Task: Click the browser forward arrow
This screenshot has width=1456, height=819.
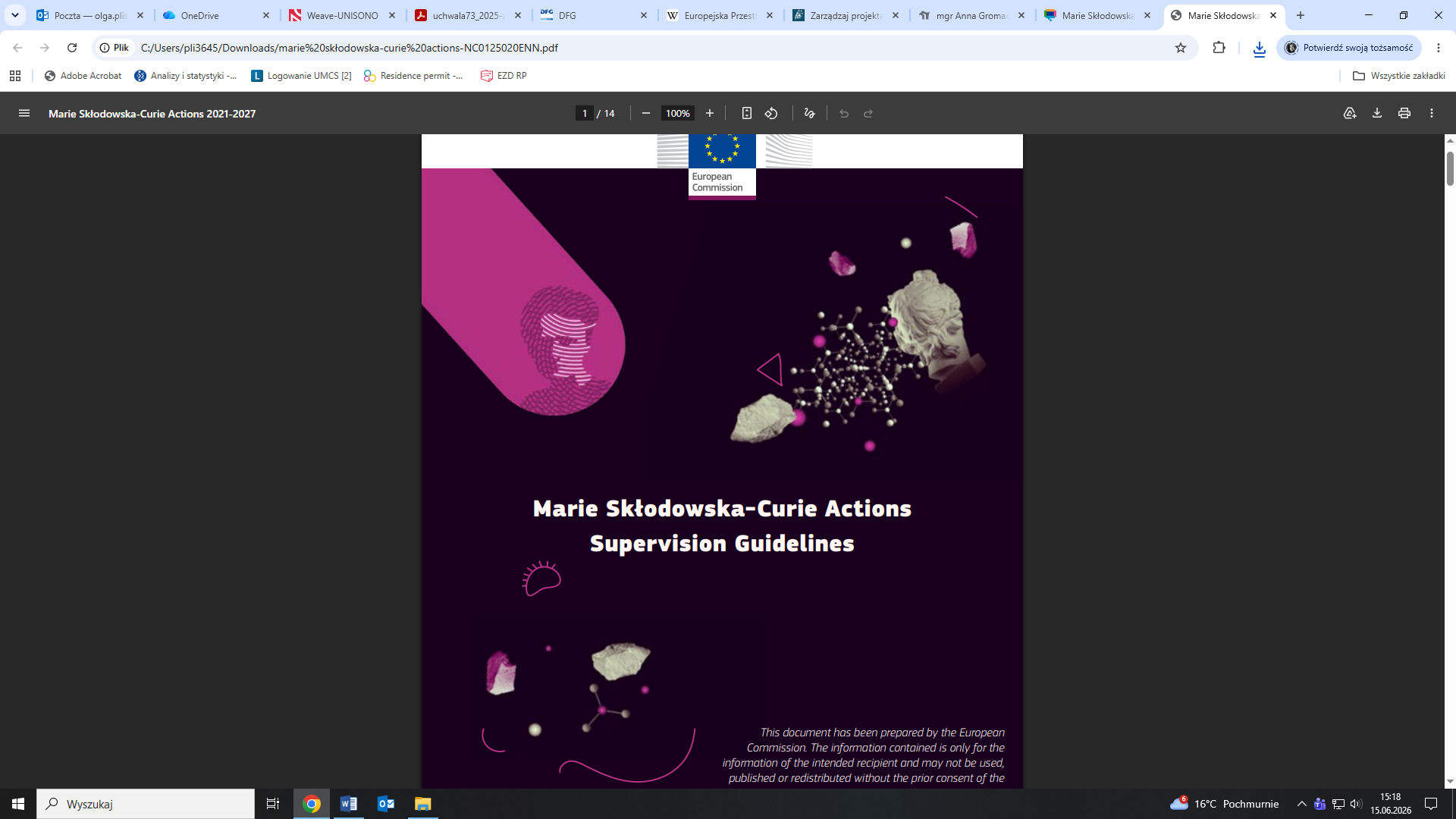Action: 45,48
